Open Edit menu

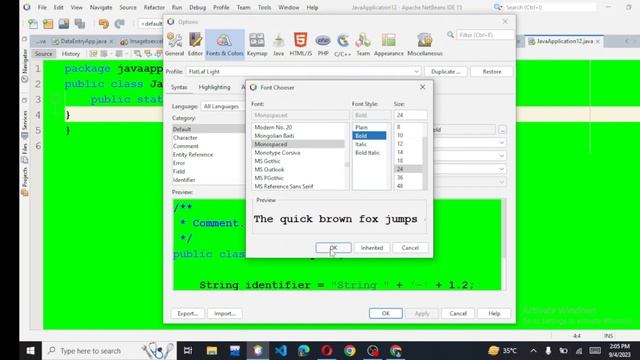(59, 7)
